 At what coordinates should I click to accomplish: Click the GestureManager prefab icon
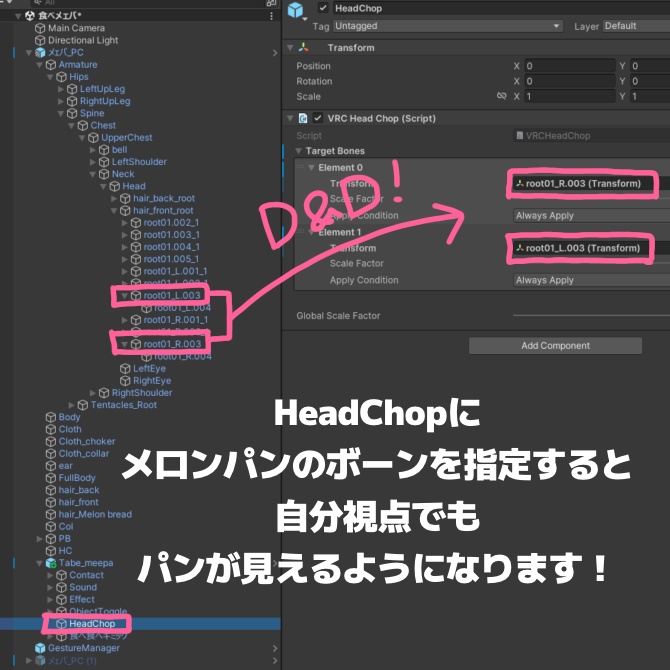(x=40, y=648)
